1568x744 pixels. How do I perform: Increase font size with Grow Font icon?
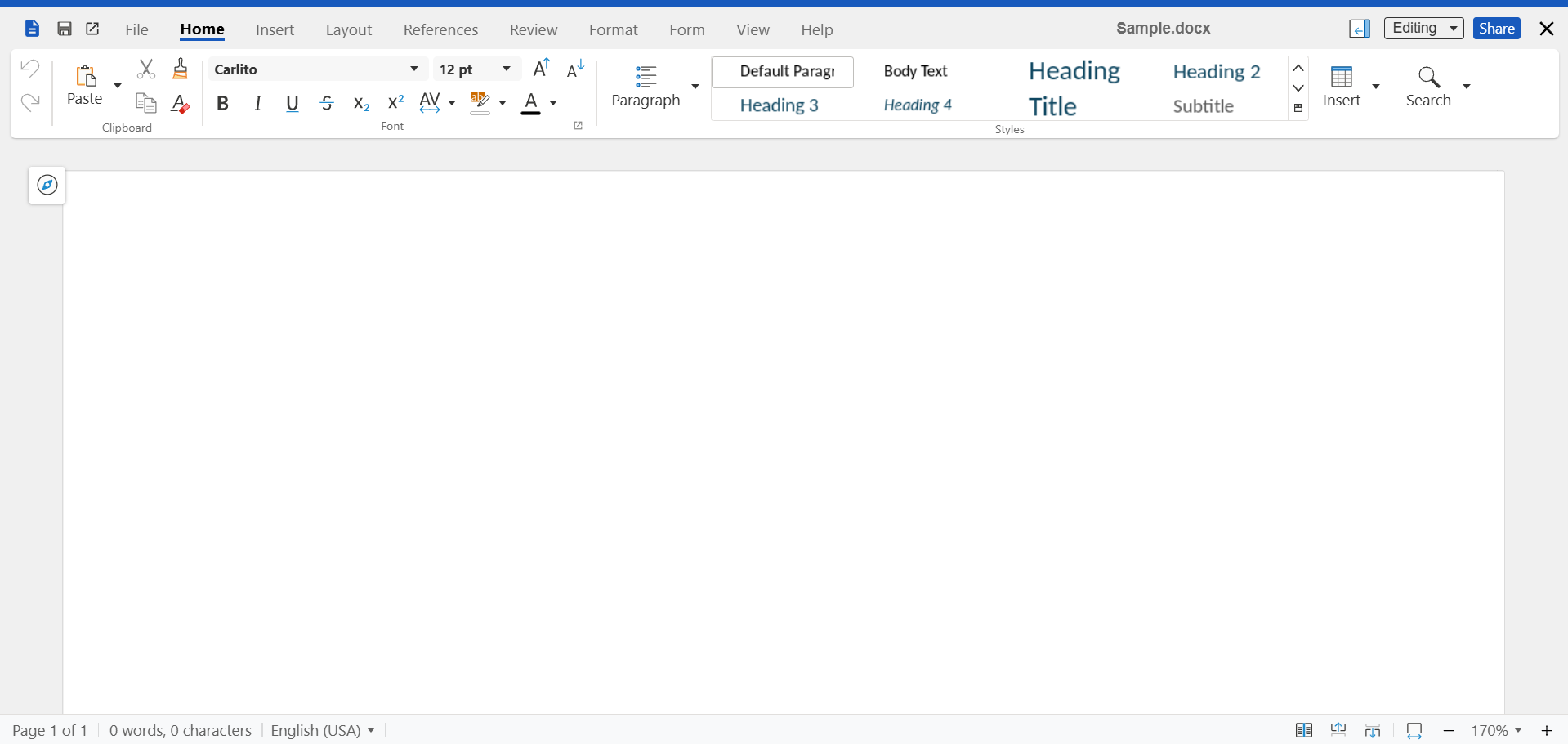540,69
